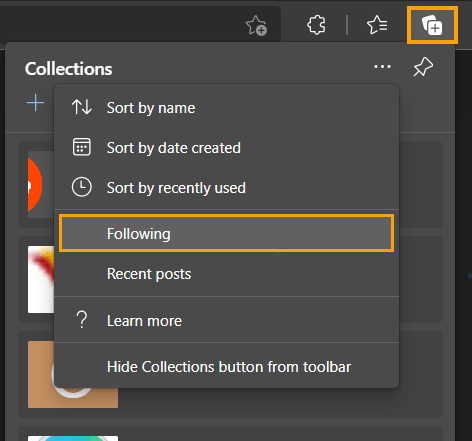Choose Sort by recently used

pos(226,188)
